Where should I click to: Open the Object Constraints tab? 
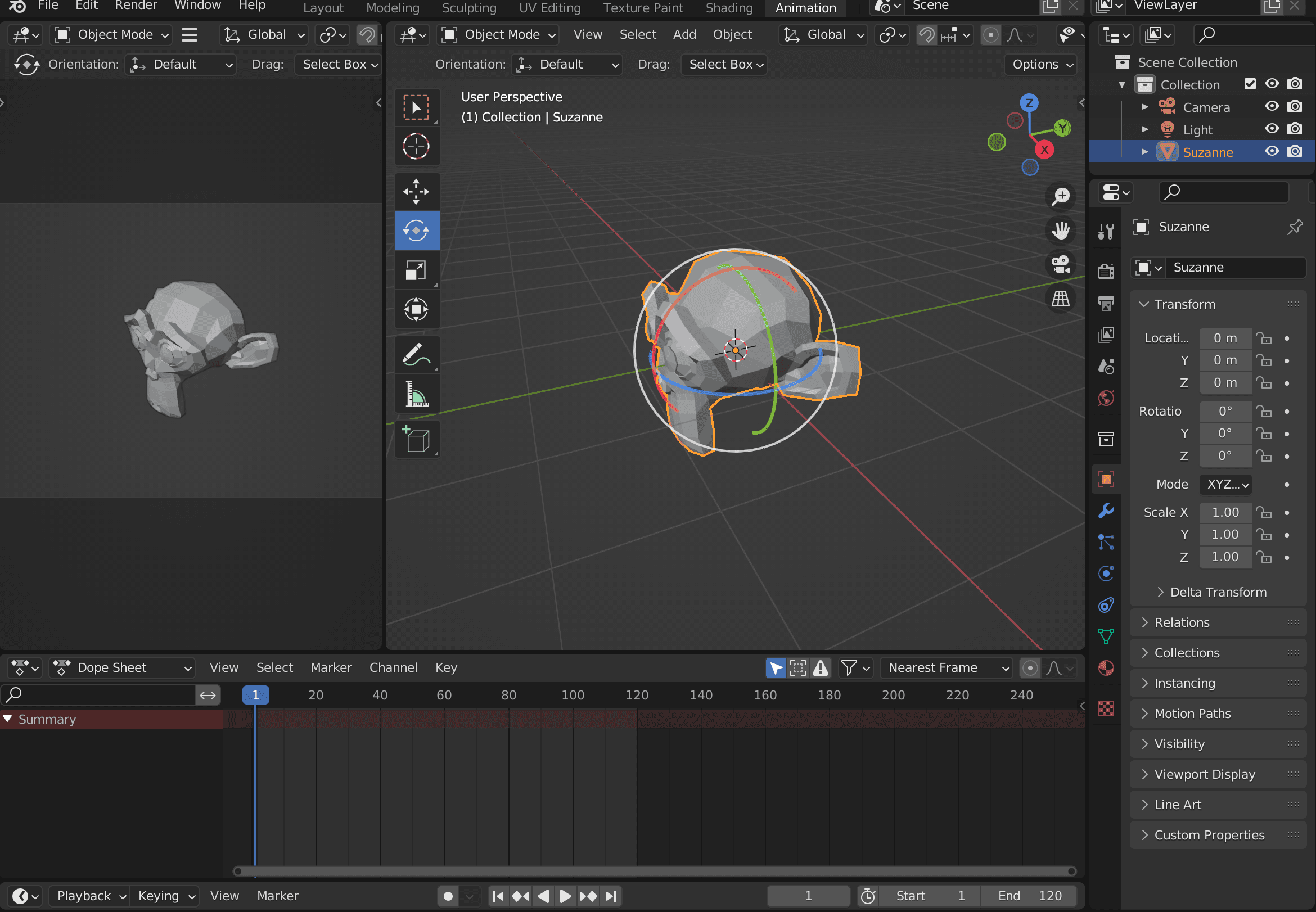[1106, 605]
